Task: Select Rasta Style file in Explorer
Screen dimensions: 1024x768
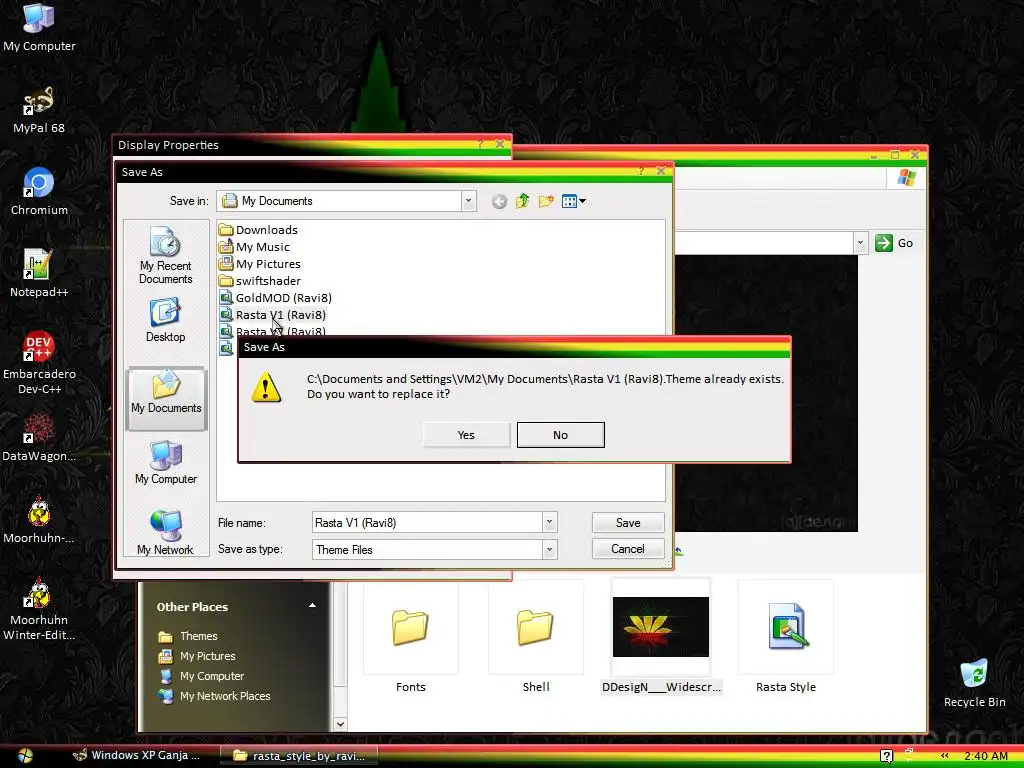Action: coord(786,637)
